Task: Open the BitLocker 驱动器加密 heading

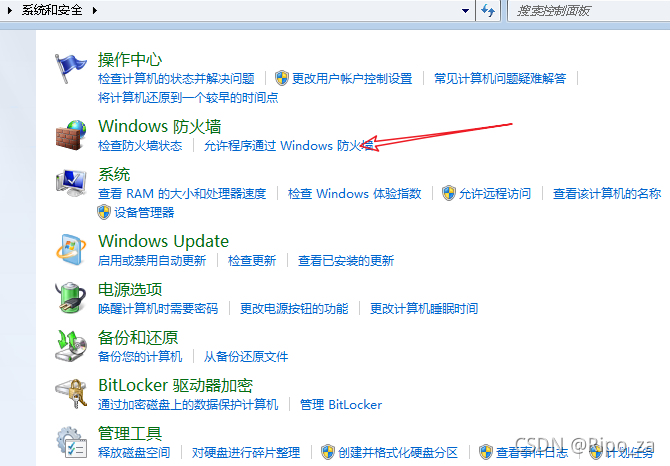Action: click(176, 385)
